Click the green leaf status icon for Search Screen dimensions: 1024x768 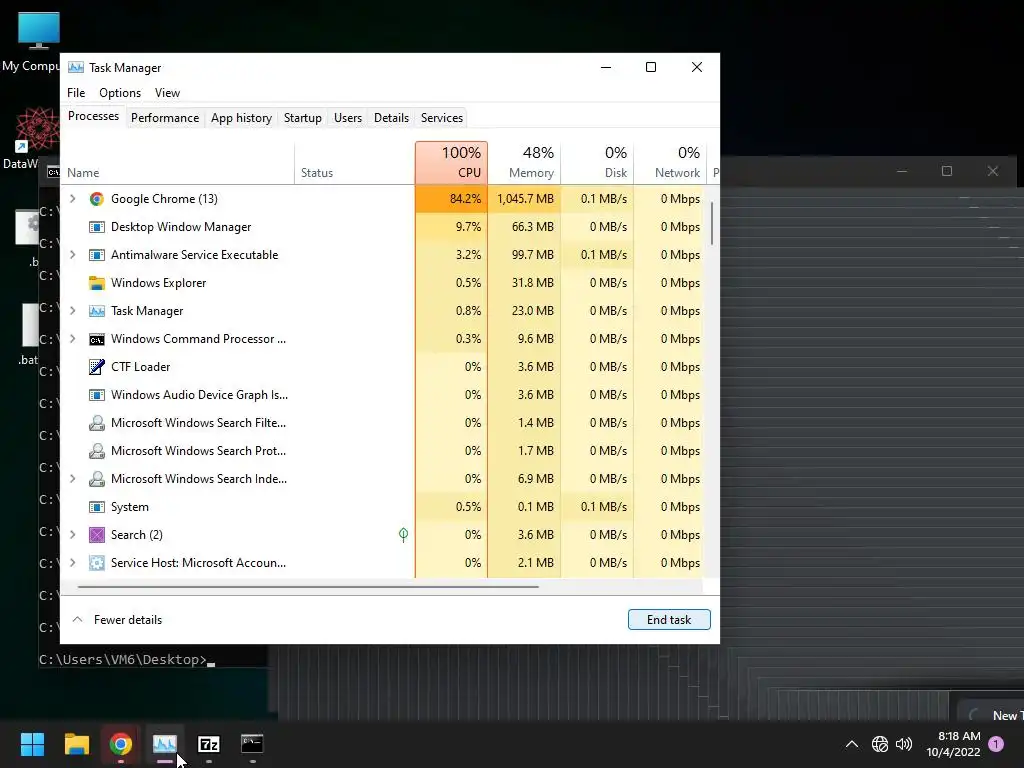coord(404,535)
